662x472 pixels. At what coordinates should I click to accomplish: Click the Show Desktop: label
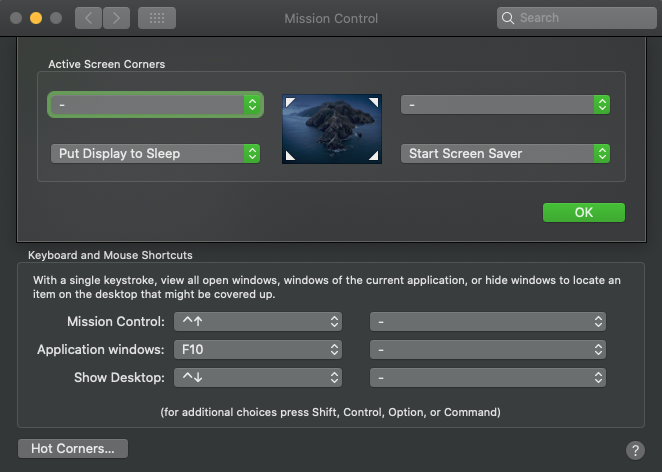(x=119, y=377)
